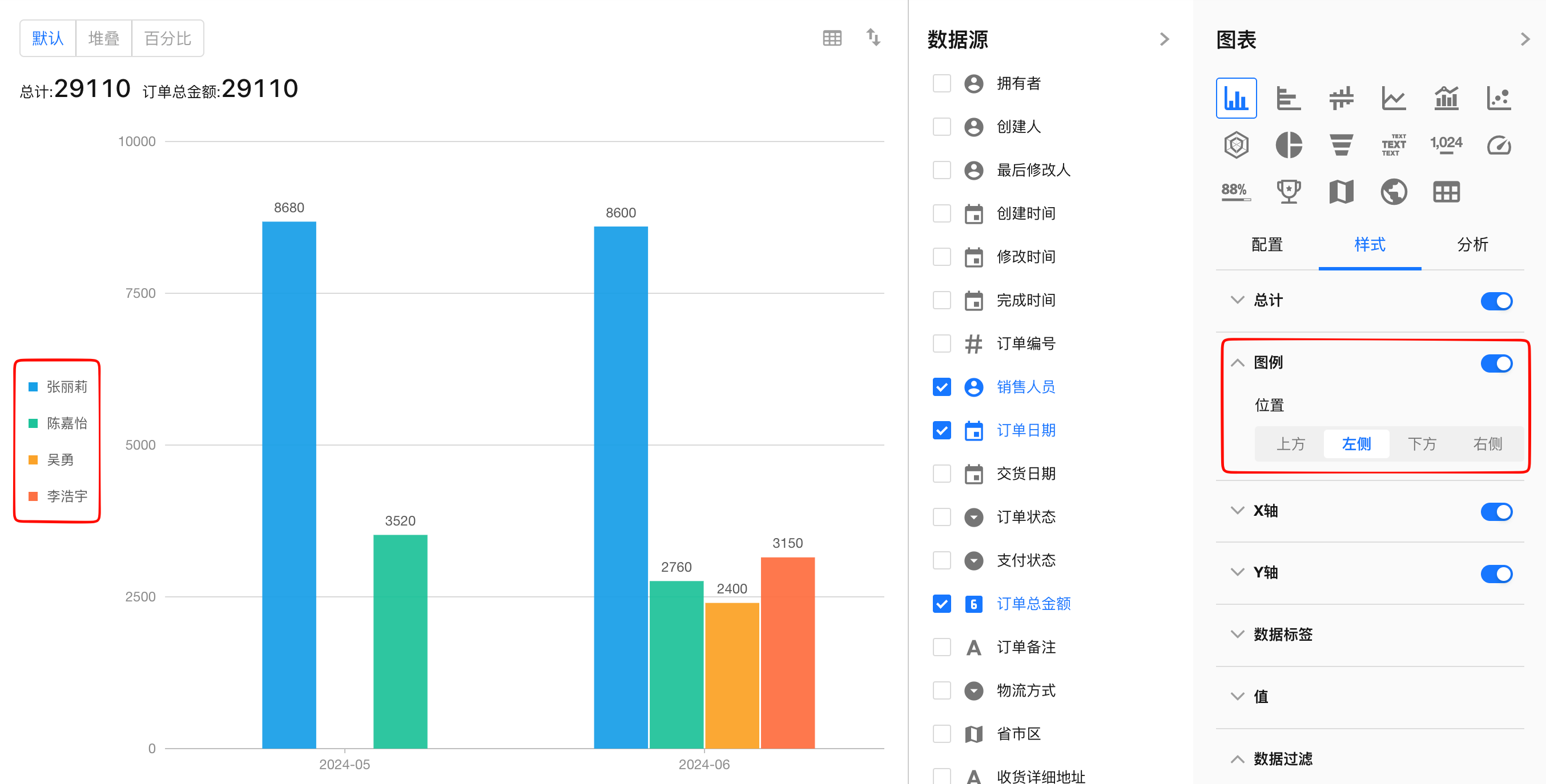Switch to the 配置 tab

click(1266, 245)
